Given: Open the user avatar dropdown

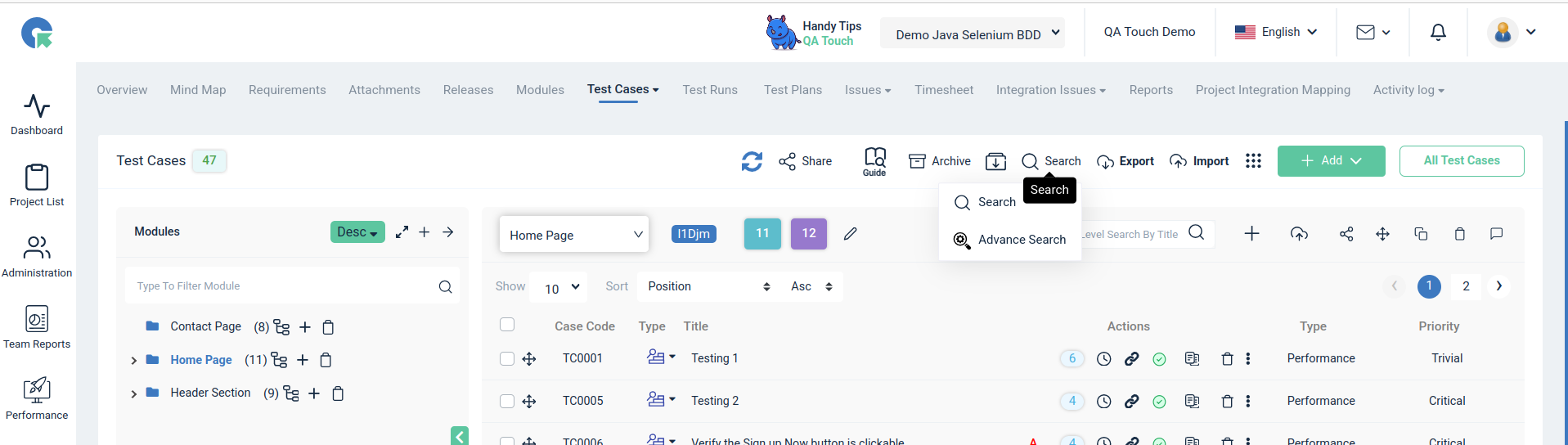Looking at the screenshot, I should (1512, 33).
